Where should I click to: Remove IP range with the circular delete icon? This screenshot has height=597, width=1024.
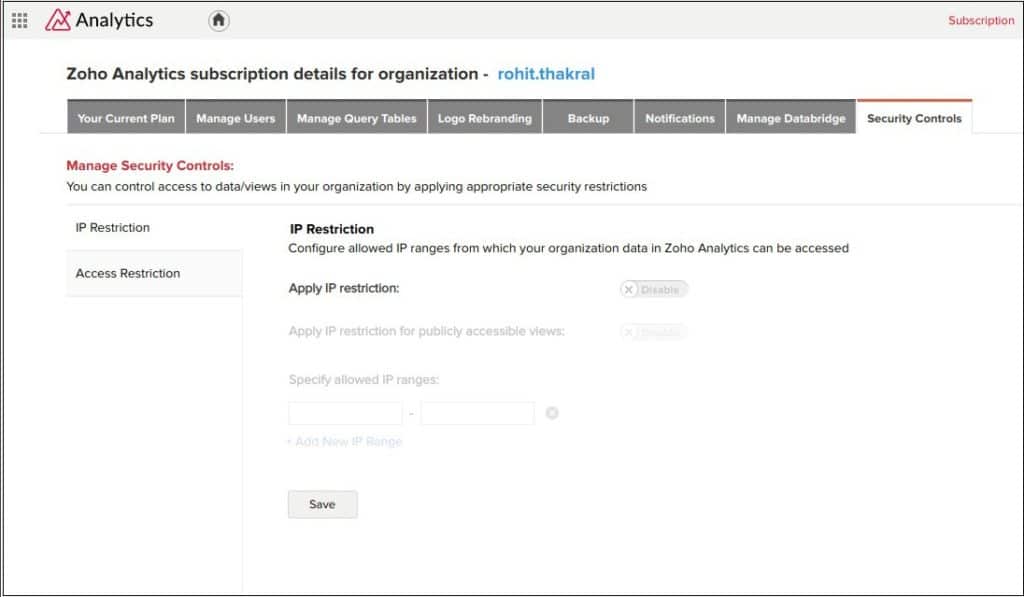click(x=552, y=413)
